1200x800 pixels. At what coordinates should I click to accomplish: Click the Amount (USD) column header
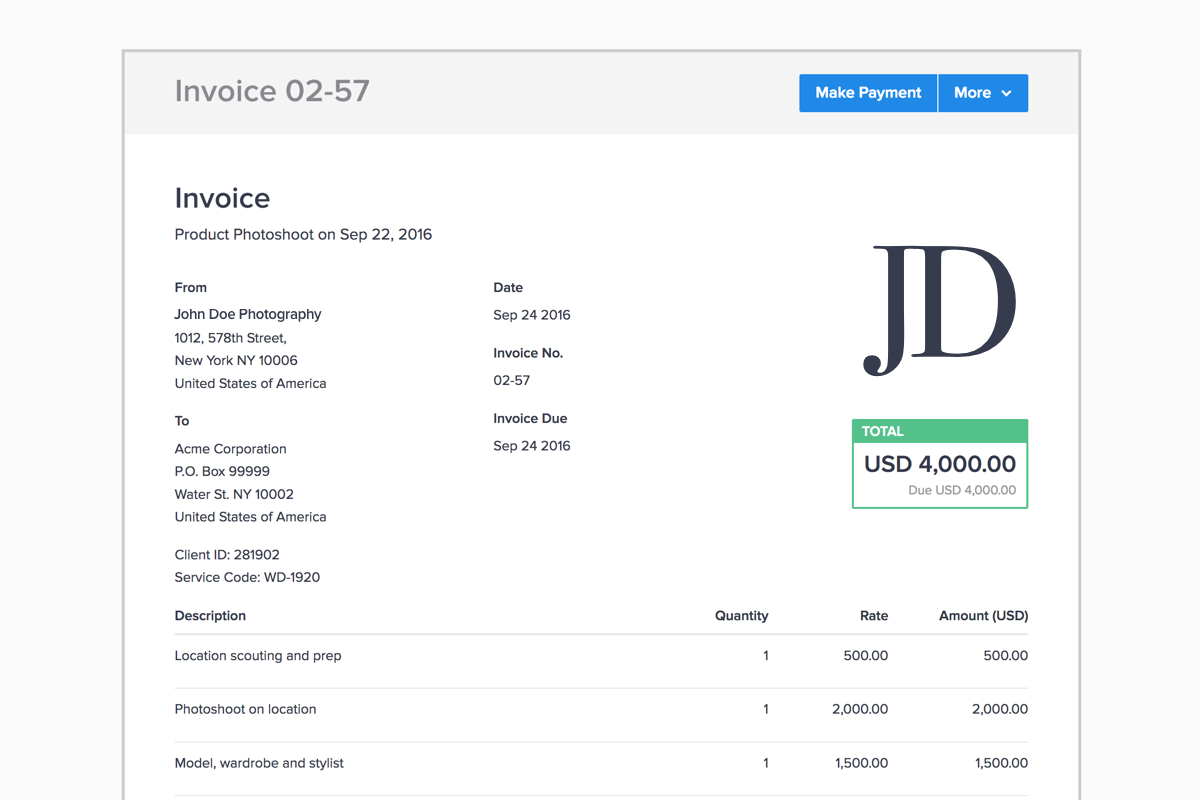(x=983, y=616)
